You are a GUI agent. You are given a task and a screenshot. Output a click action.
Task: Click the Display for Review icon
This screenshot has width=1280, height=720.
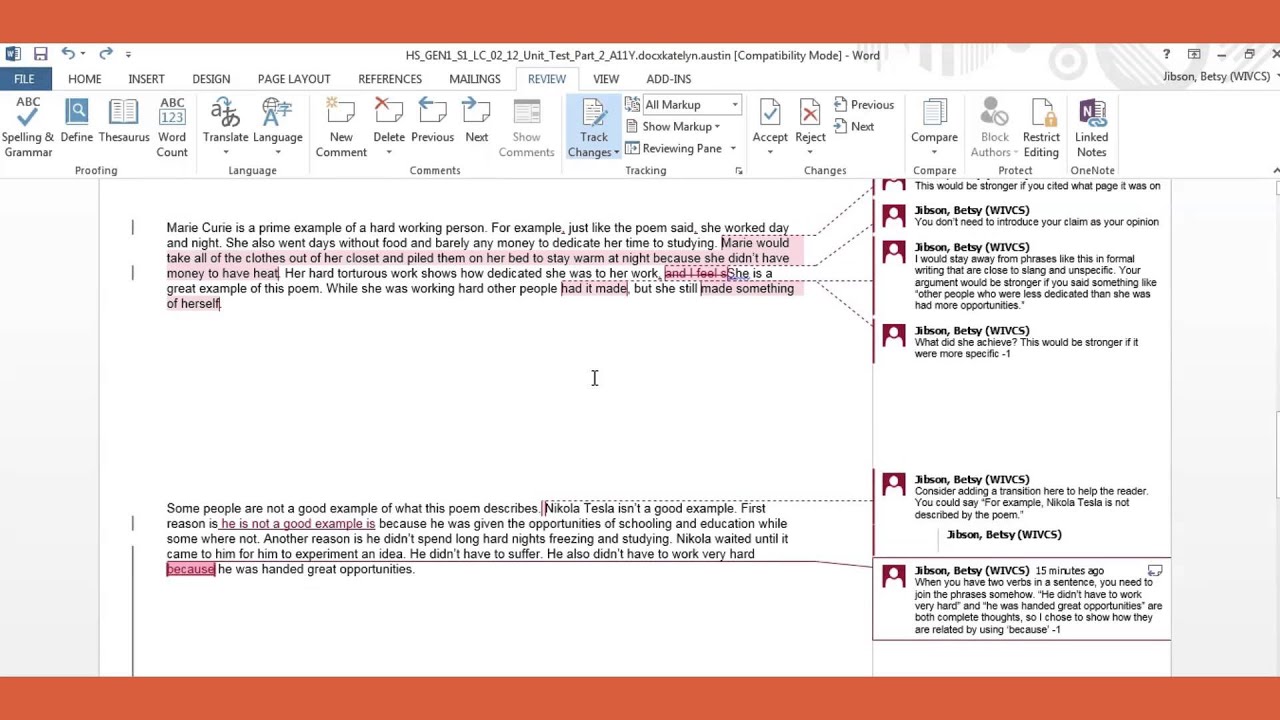coord(633,105)
